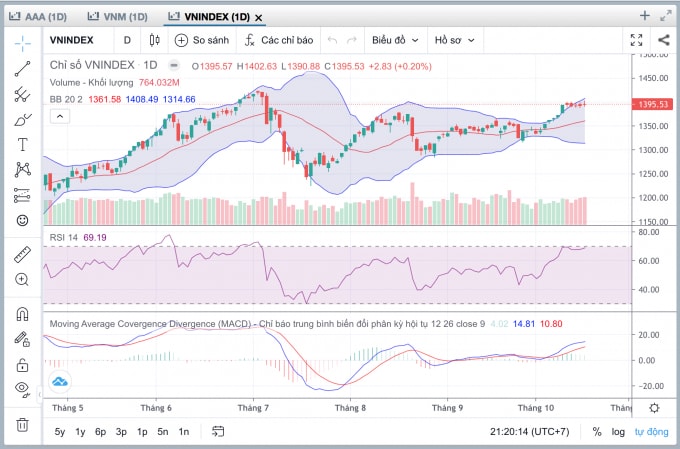Select the crosshair cursor tool
The image size is (680, 449).
23,43
